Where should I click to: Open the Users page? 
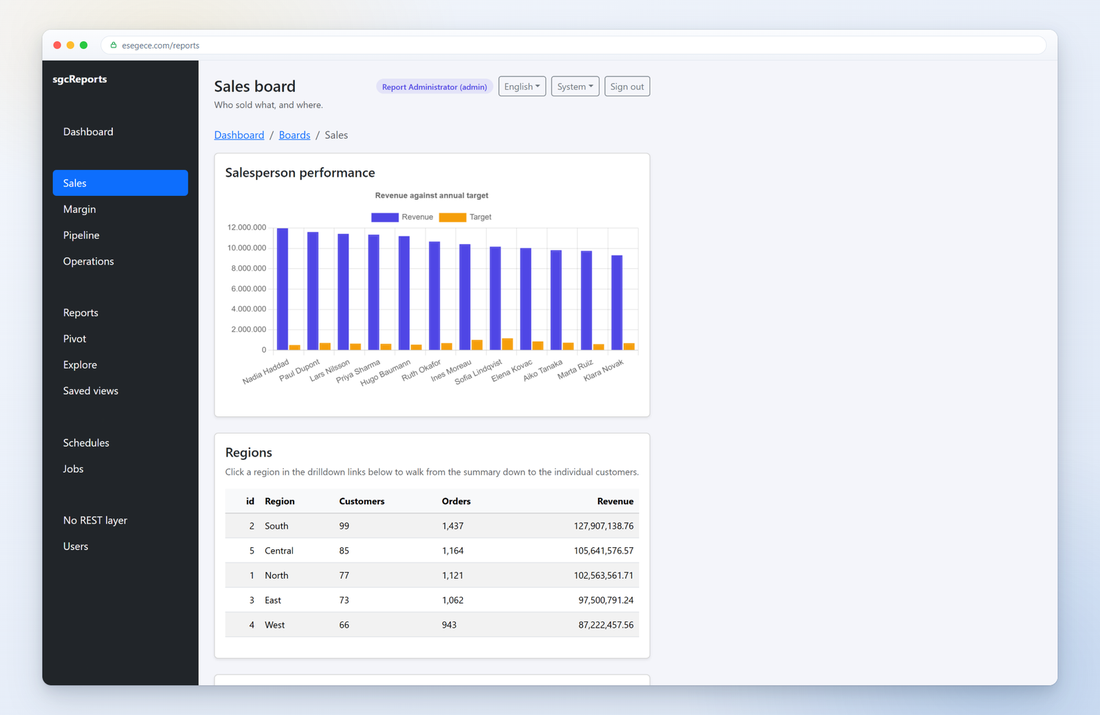(x=75, y=547)
